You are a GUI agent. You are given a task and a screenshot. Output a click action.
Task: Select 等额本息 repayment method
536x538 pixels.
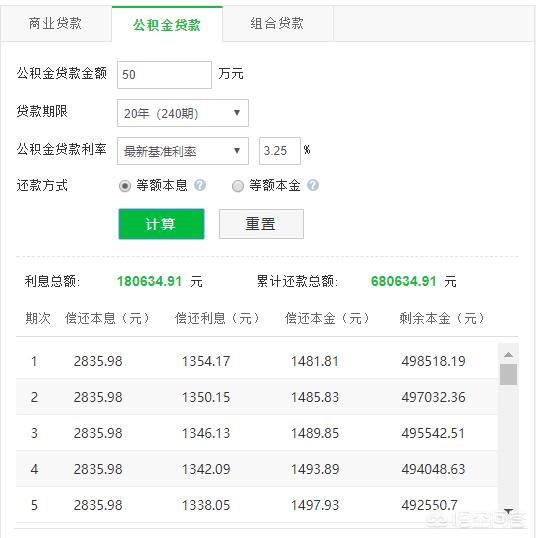coord(125,186)
